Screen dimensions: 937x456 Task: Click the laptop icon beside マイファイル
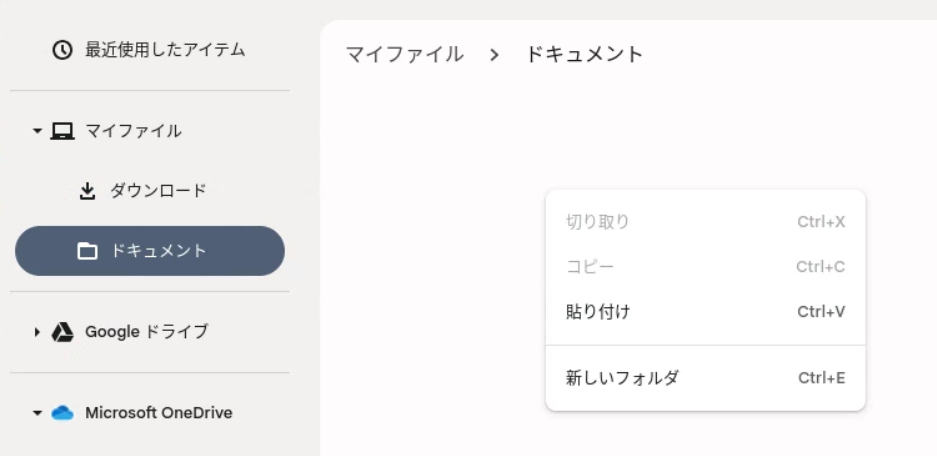click(x=62, y=131)
